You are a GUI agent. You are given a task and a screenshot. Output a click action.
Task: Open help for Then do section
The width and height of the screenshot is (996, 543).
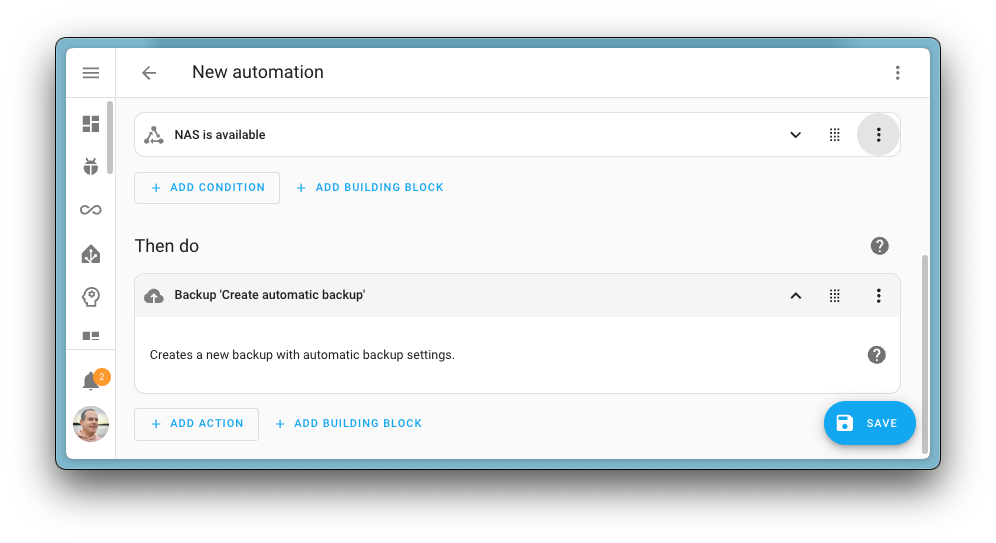[879, 246]
